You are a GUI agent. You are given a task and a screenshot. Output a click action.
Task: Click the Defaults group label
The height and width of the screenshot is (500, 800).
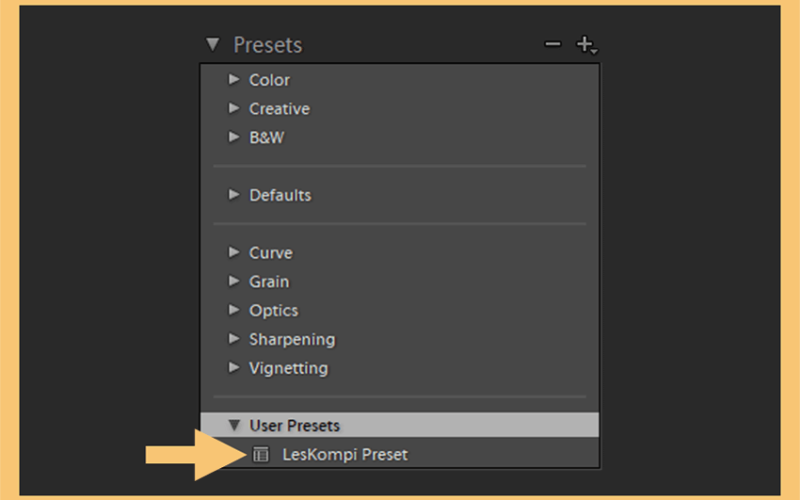pyautogui.click(x=280, y=195)
